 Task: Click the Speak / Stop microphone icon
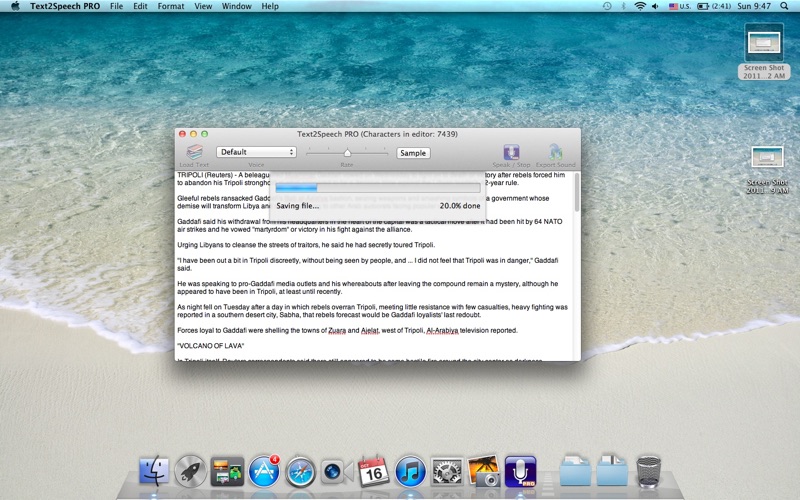coord(511,152)
